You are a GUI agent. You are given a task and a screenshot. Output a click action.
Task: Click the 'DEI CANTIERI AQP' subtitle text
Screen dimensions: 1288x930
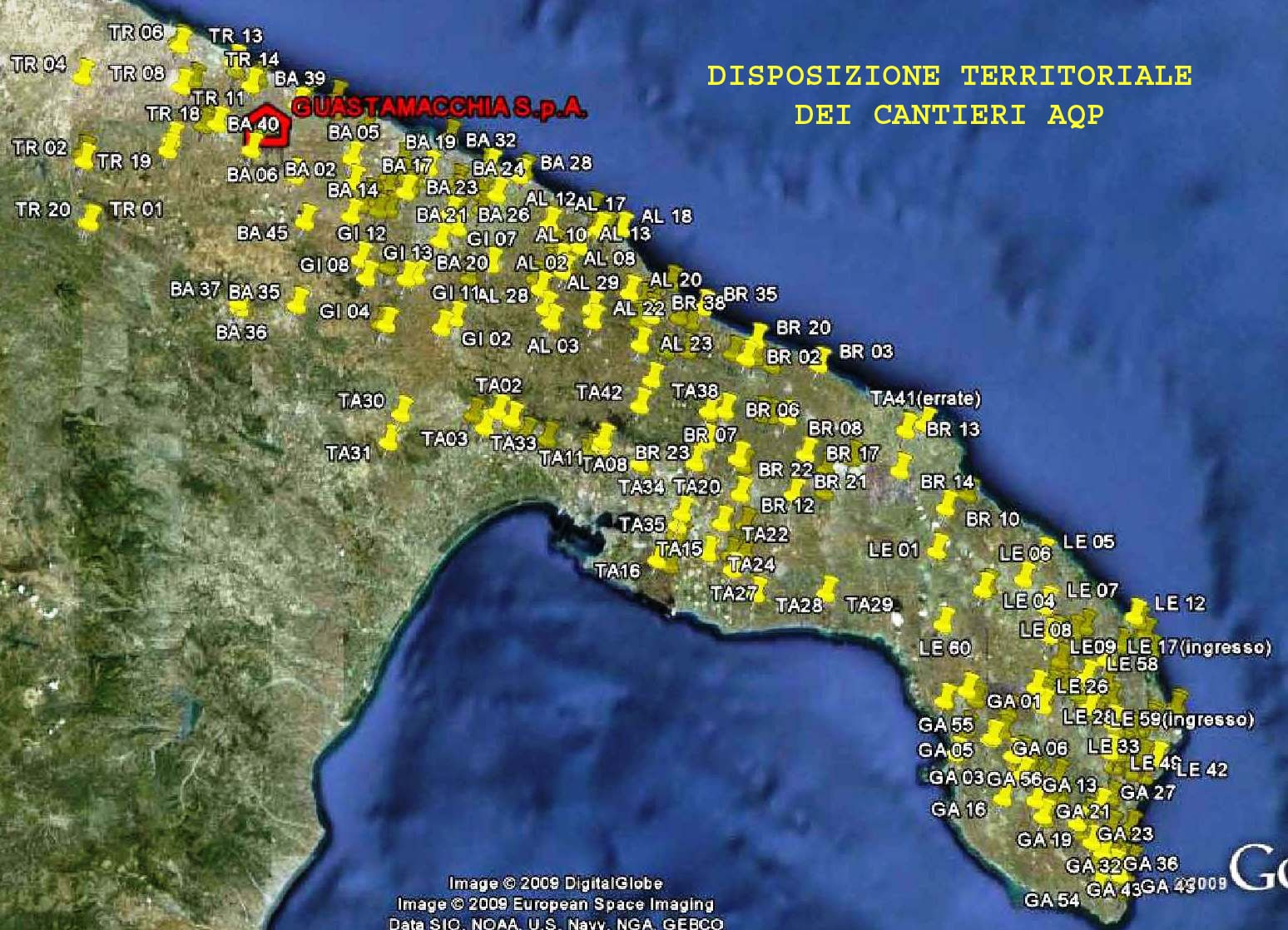point(949,115)
